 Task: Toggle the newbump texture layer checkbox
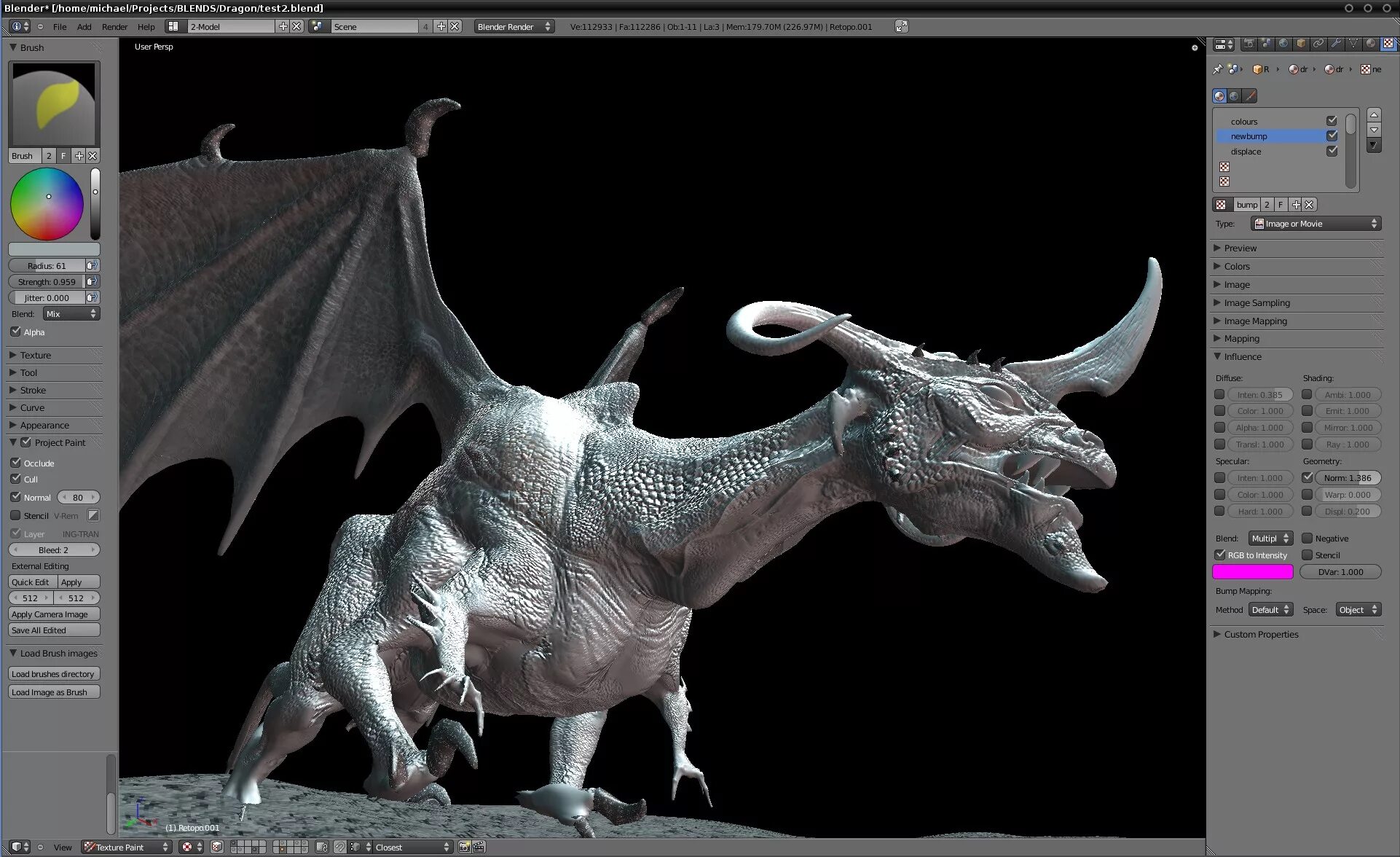(1332, 136)
